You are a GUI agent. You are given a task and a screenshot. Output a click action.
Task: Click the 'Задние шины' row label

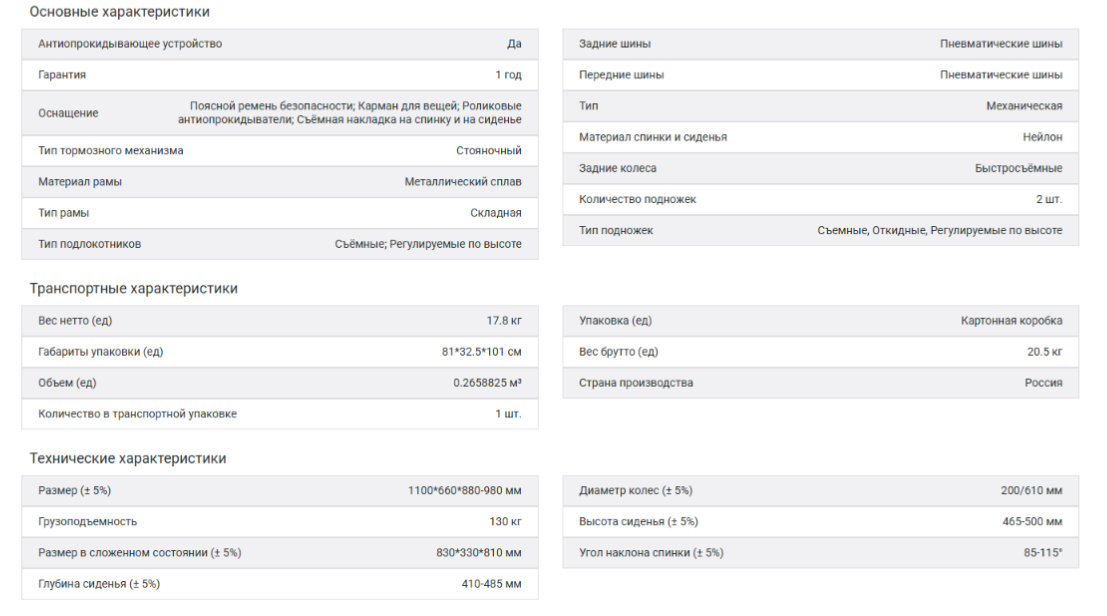(x=615, y=44)
